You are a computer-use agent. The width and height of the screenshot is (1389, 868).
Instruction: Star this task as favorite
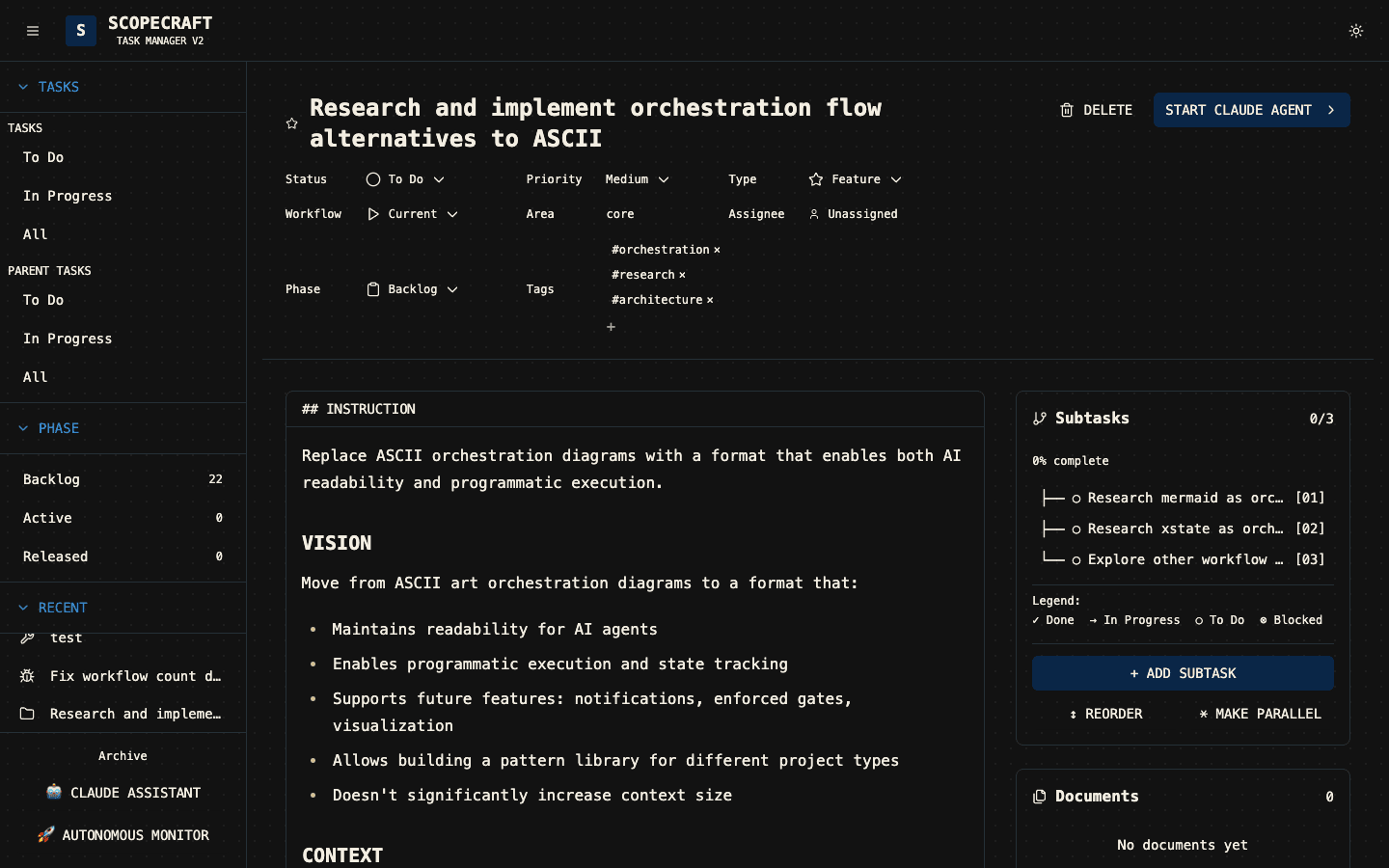point(291,123)
